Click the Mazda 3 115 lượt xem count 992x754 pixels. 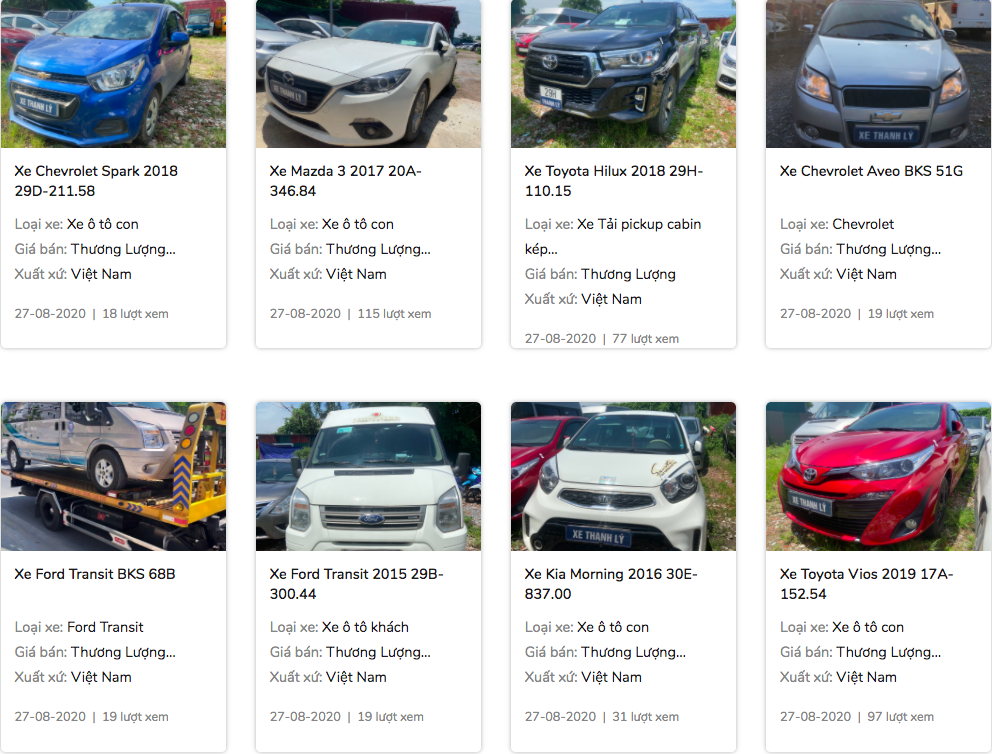(394, 314)
